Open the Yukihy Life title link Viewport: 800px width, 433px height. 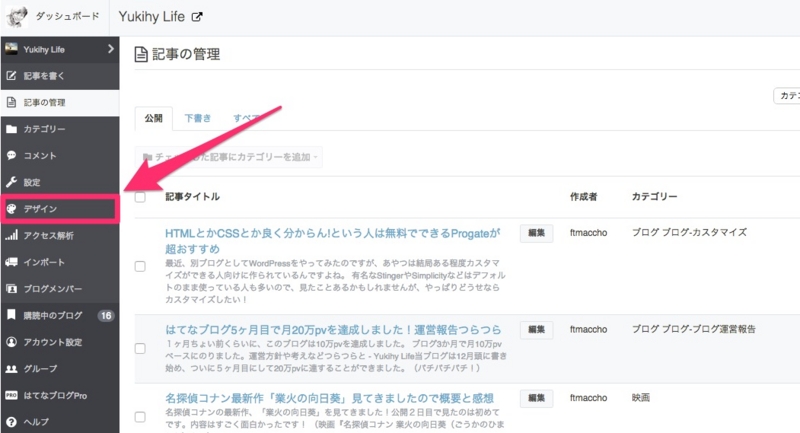152,17
